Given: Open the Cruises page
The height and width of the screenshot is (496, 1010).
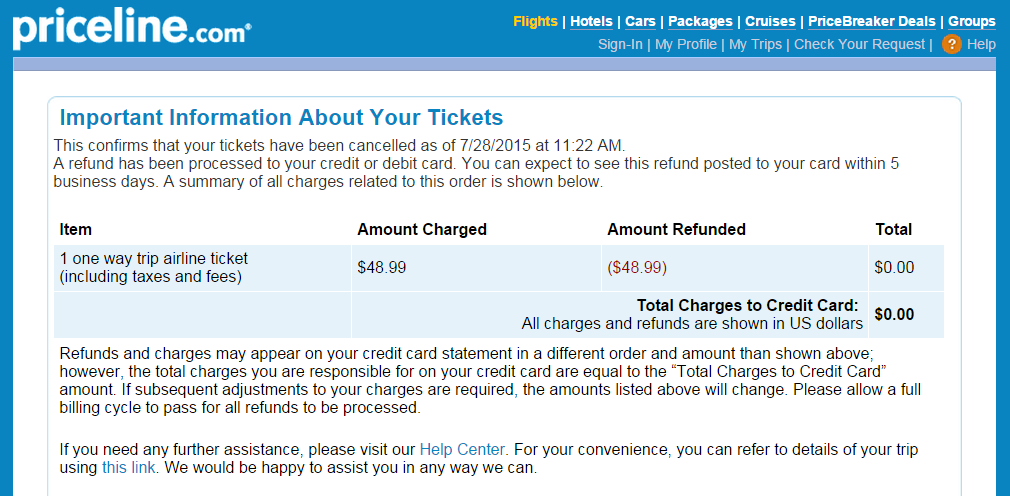Looking at the screenshot, I should pyautogui.click(x=770, y=21).
